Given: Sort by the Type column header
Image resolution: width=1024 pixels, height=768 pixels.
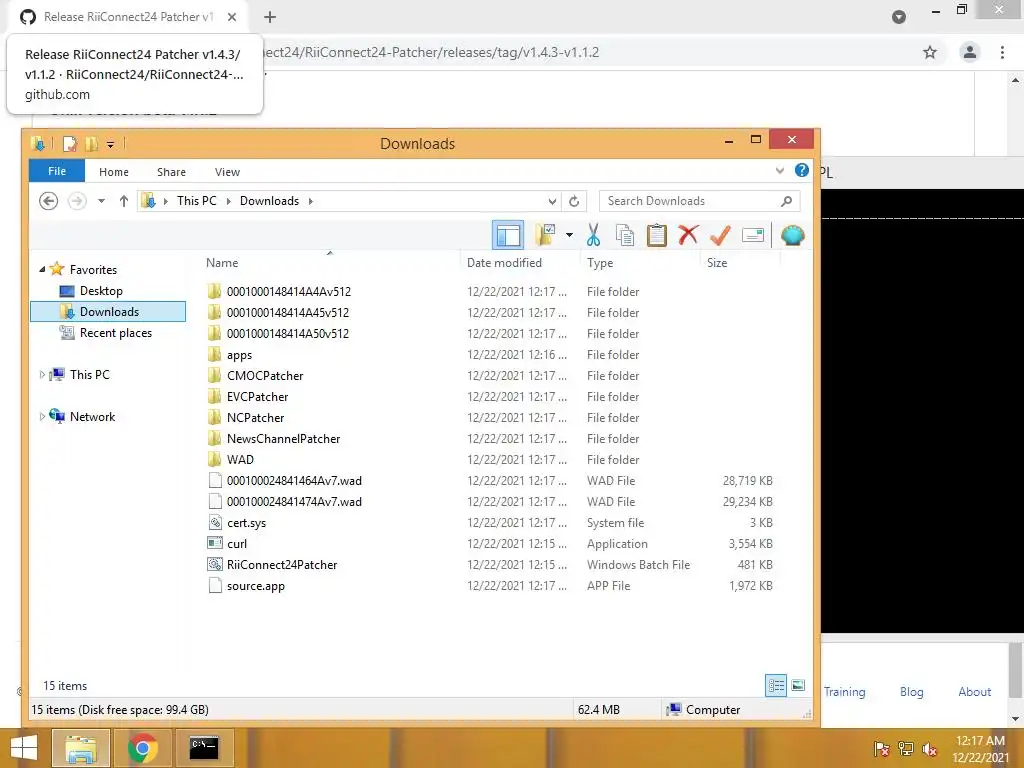Looking at the screenshot, I should 600,263.
